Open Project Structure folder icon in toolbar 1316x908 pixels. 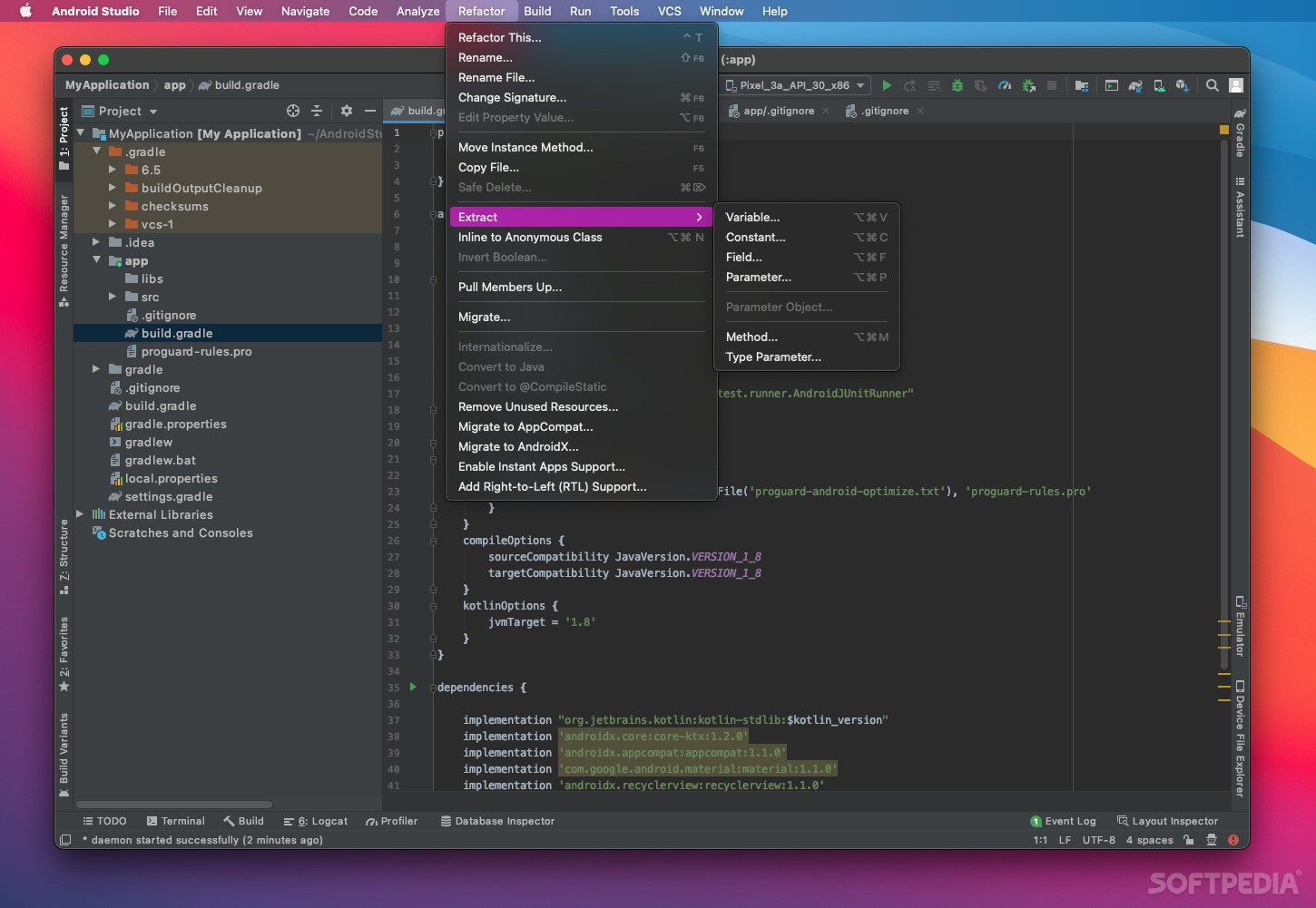pos(1082,85)
